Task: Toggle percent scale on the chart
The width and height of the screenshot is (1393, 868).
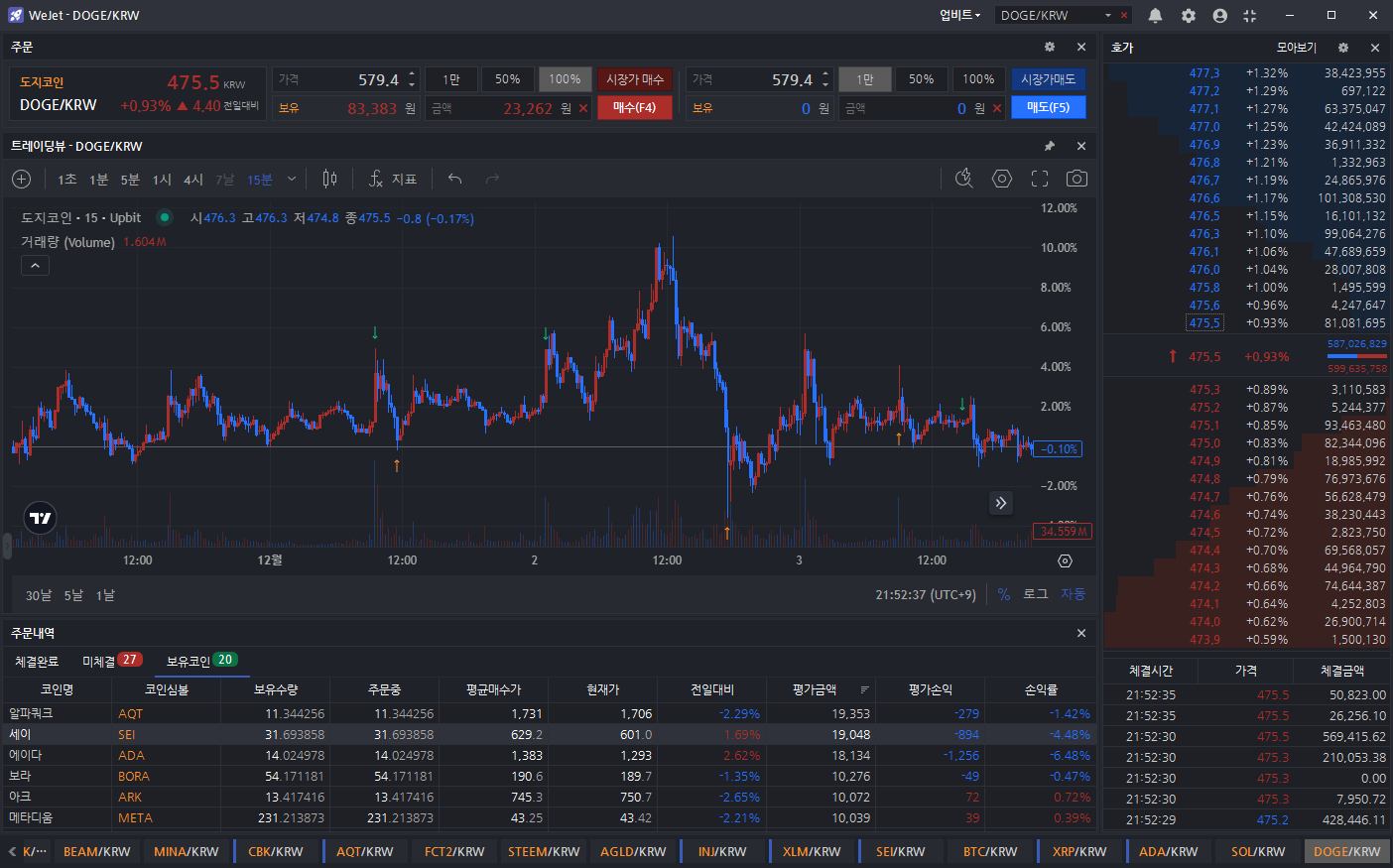Action: (1003, 594)
